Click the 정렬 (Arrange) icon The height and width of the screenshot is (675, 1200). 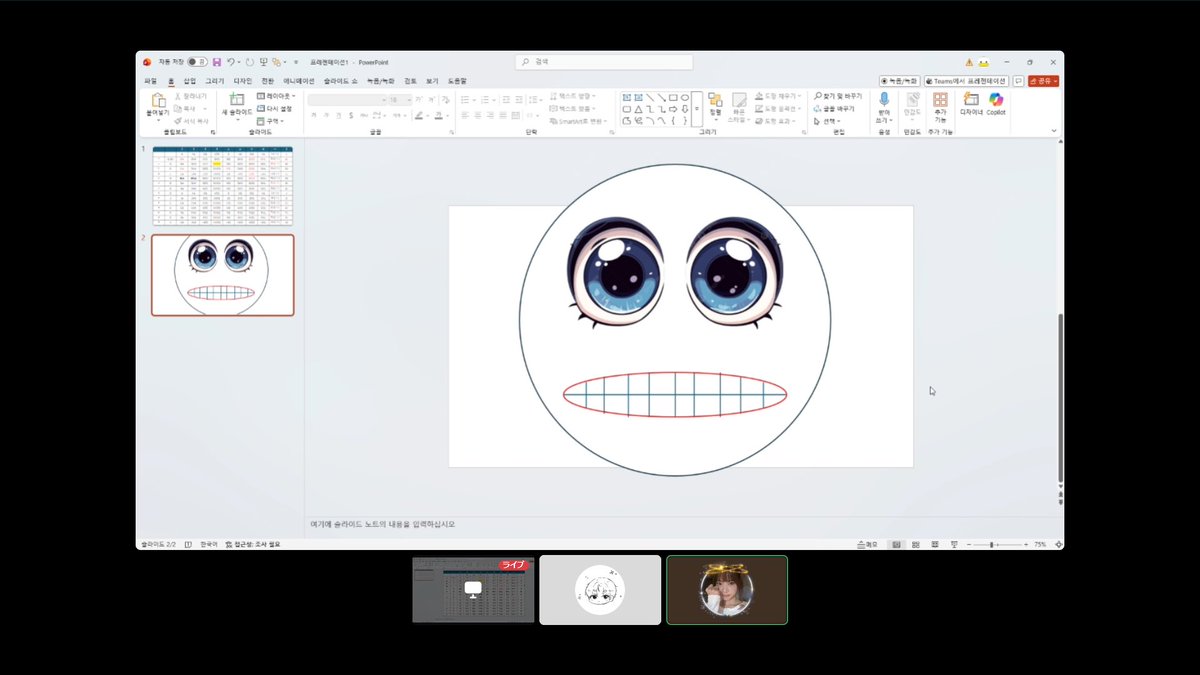click(715, 100)
